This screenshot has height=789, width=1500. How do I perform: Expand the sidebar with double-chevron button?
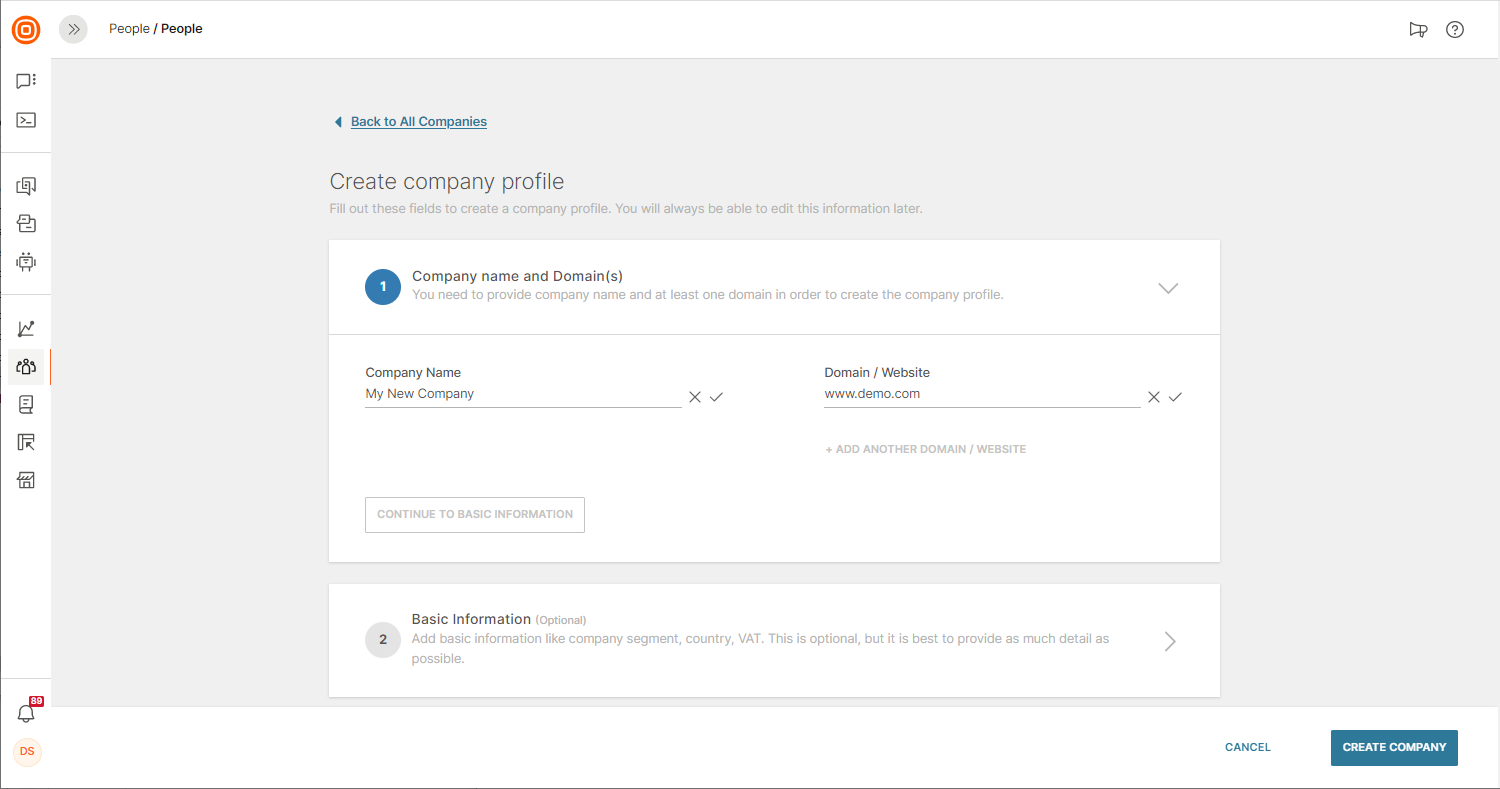73,30
